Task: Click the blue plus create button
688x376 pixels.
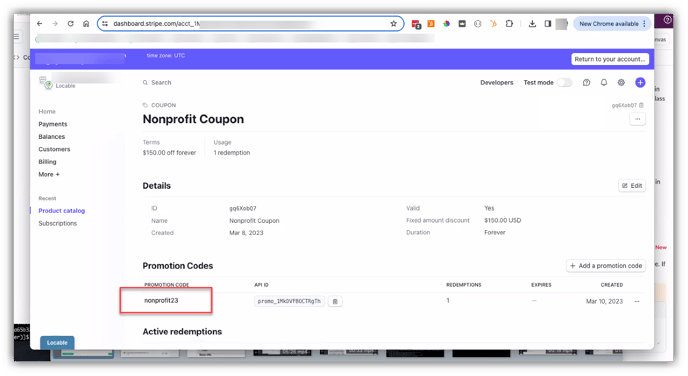Action: [x=640, y=82]
